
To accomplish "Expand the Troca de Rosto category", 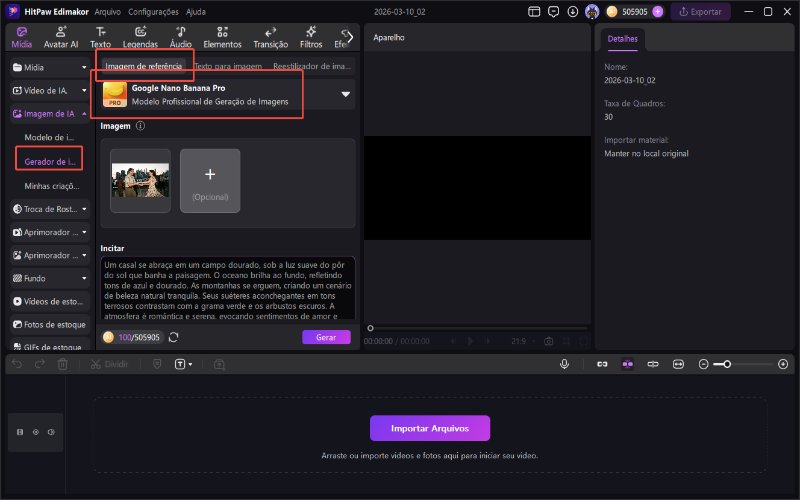I will point(84,209).
